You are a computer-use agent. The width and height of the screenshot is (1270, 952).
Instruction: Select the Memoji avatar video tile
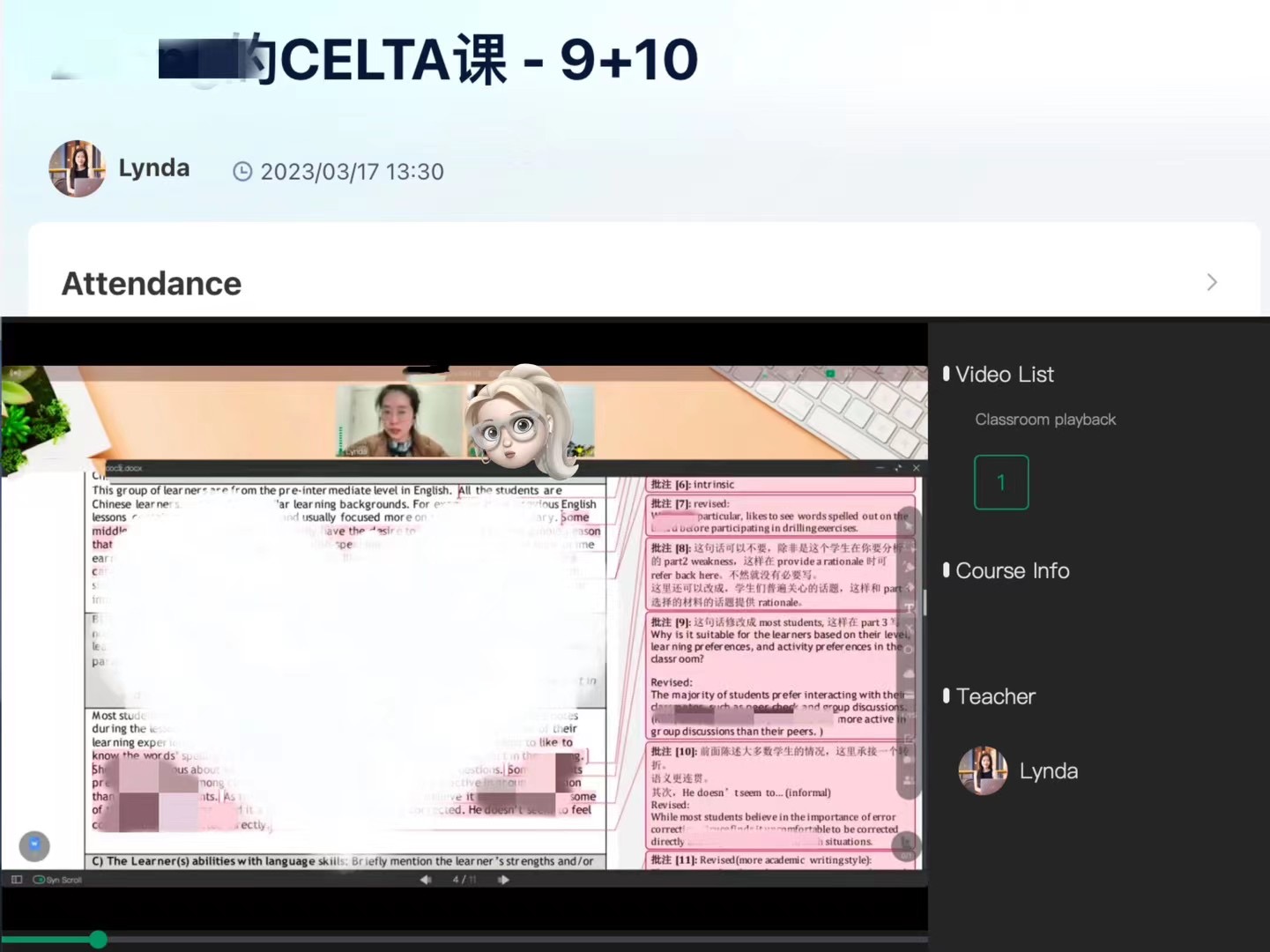[x=531, y=420]
